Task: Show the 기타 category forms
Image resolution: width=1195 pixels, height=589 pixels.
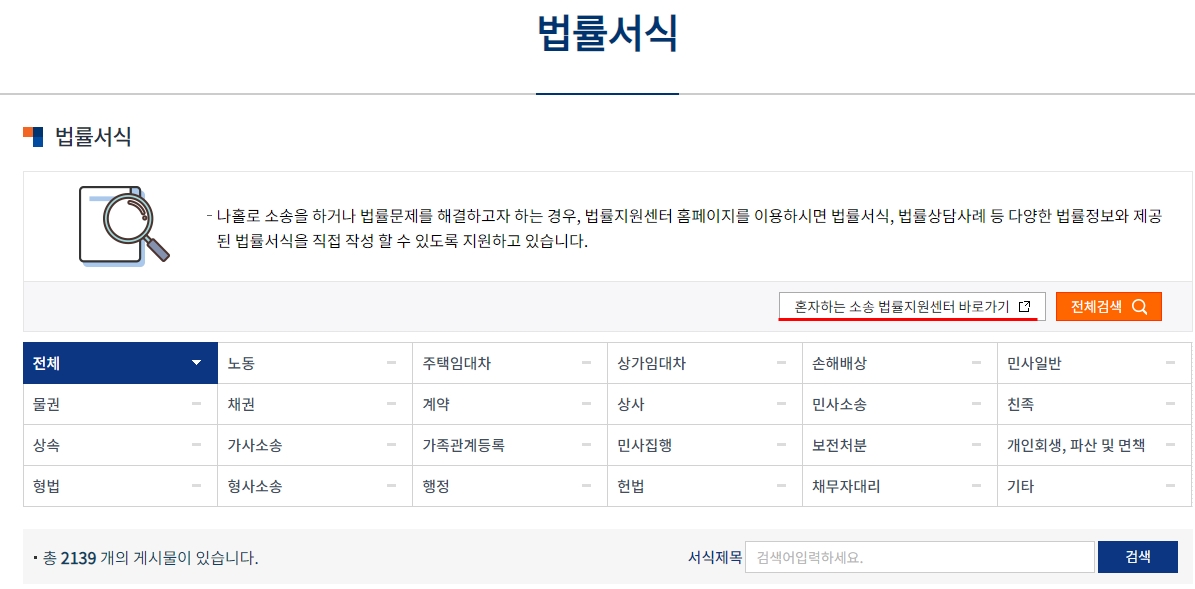Action: click(x=1094, y=486)
